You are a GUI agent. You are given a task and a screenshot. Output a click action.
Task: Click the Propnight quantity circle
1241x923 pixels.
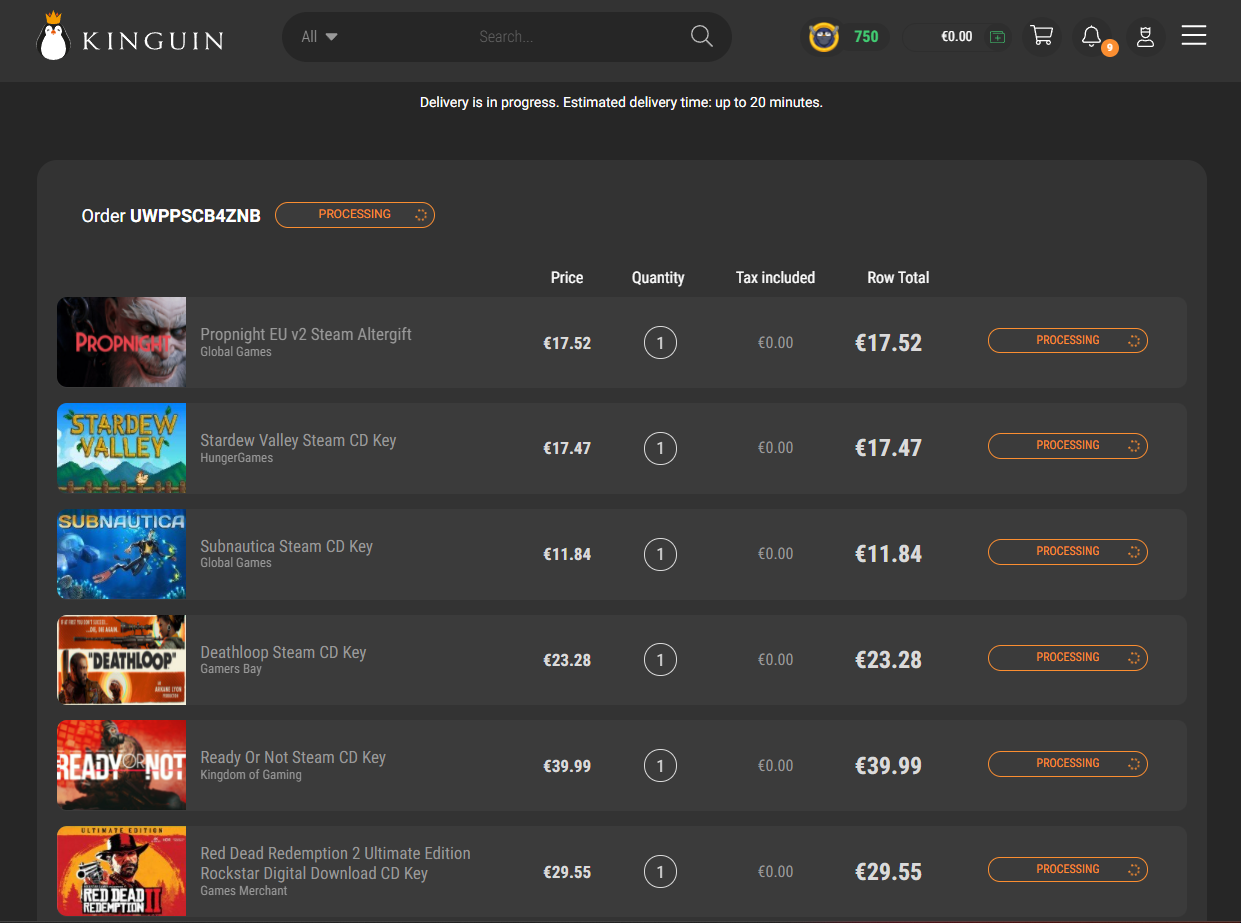tap(660, 343)
